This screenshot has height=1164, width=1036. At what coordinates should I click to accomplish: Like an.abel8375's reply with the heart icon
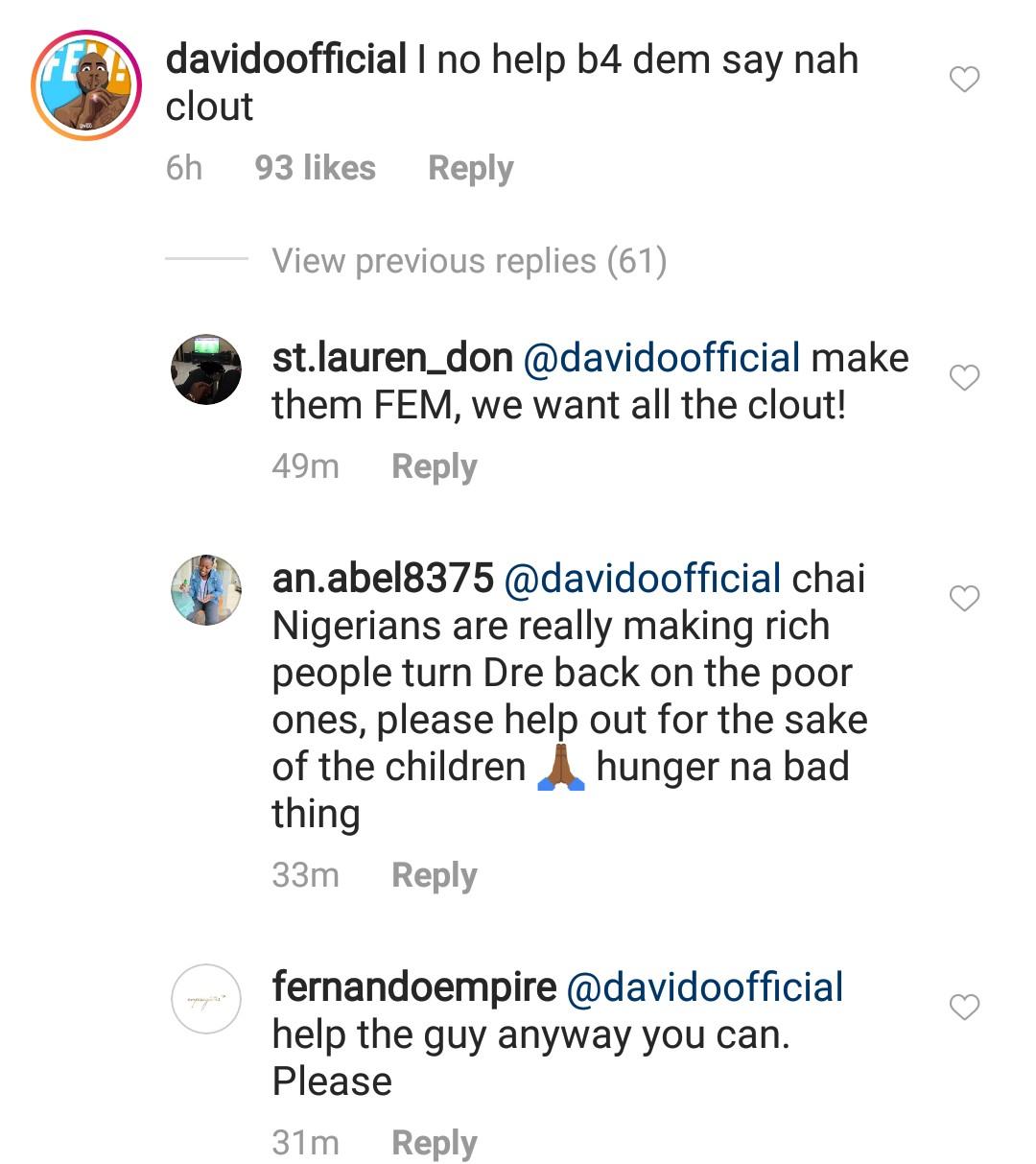964,599
